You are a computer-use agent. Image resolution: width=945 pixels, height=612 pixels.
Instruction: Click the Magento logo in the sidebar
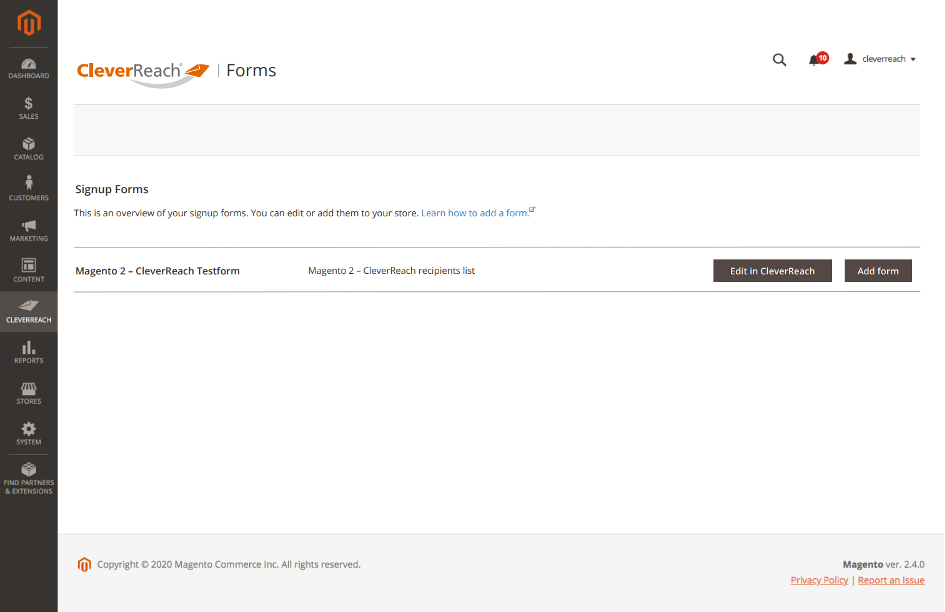tap(29, 22)
